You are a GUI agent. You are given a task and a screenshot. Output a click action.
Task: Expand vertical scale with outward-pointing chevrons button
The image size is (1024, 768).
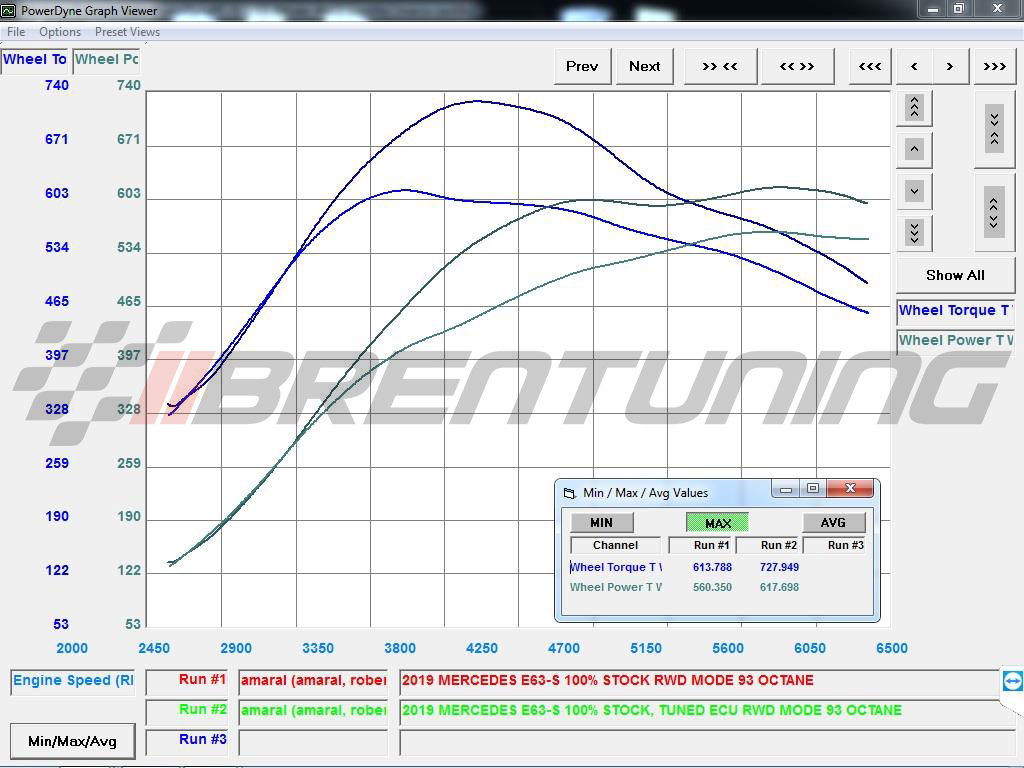click(994, 212)
